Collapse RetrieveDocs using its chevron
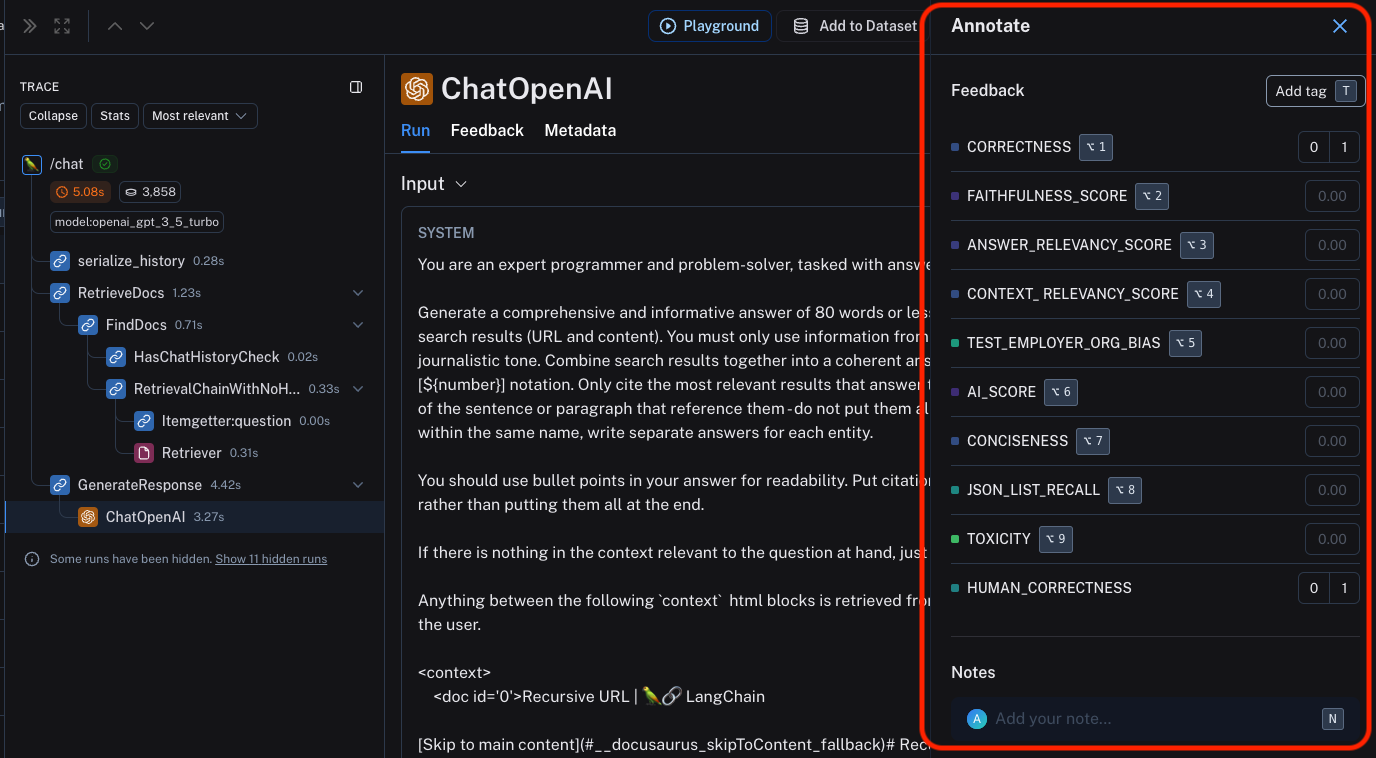 coord(357,292)
